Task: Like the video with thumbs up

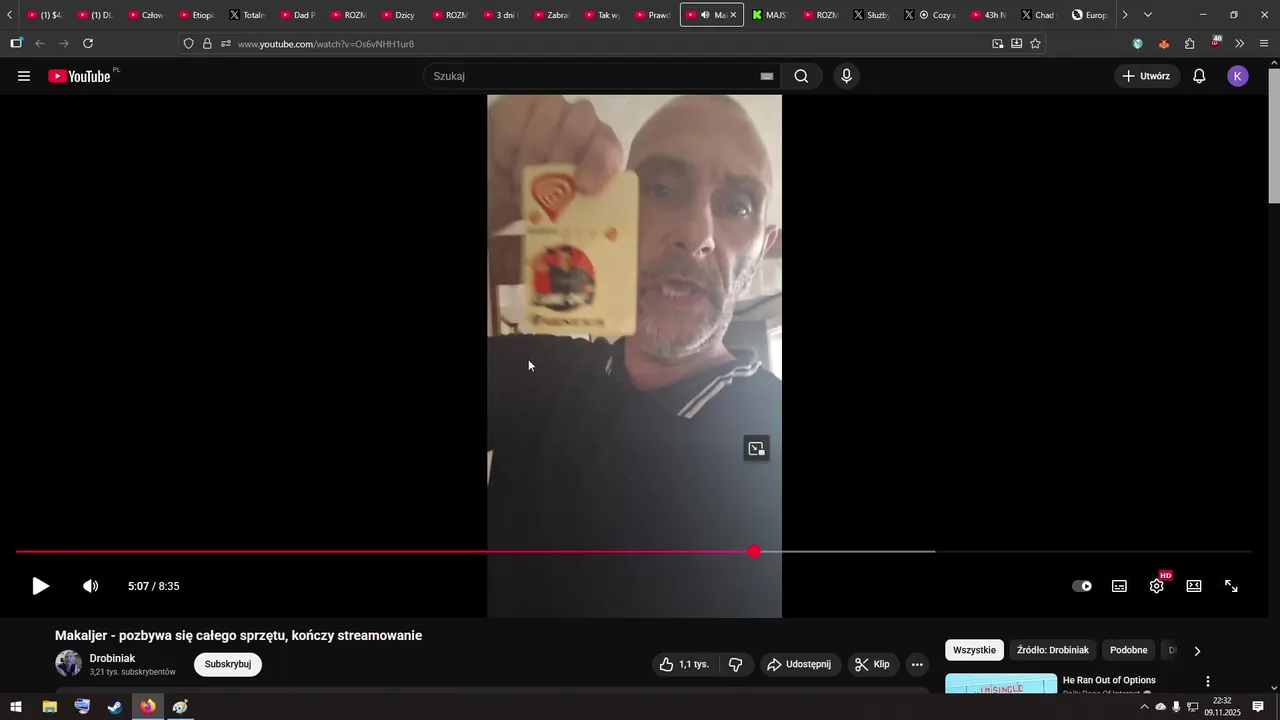Action: [x=684, y=664]
